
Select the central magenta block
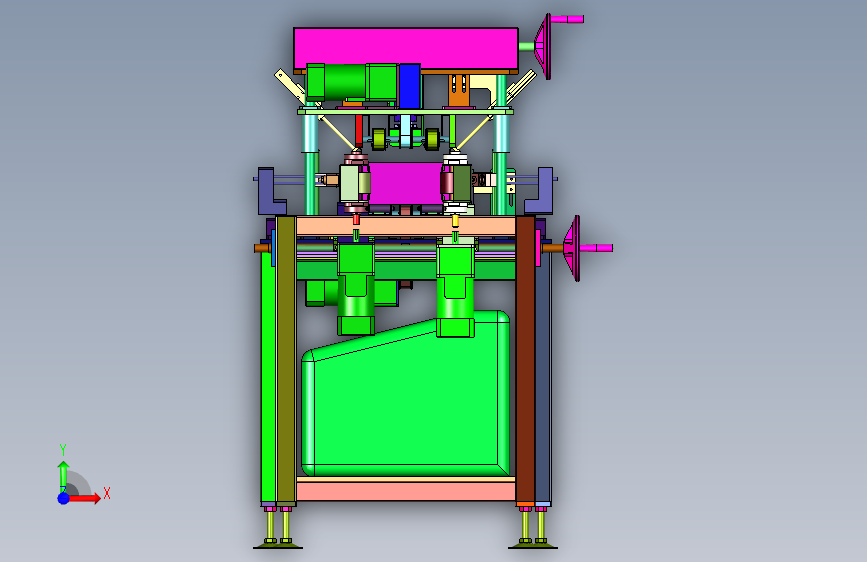click(x=405, y=183)
